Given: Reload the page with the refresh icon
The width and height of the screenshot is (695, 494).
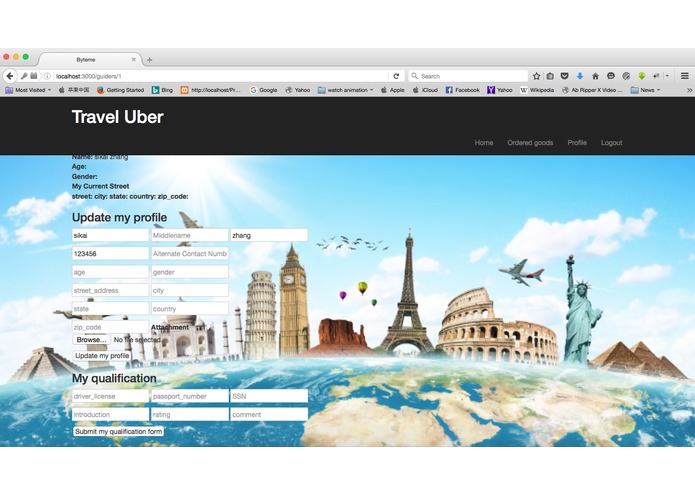Looking at the screenshot, I should pos(396,76).
